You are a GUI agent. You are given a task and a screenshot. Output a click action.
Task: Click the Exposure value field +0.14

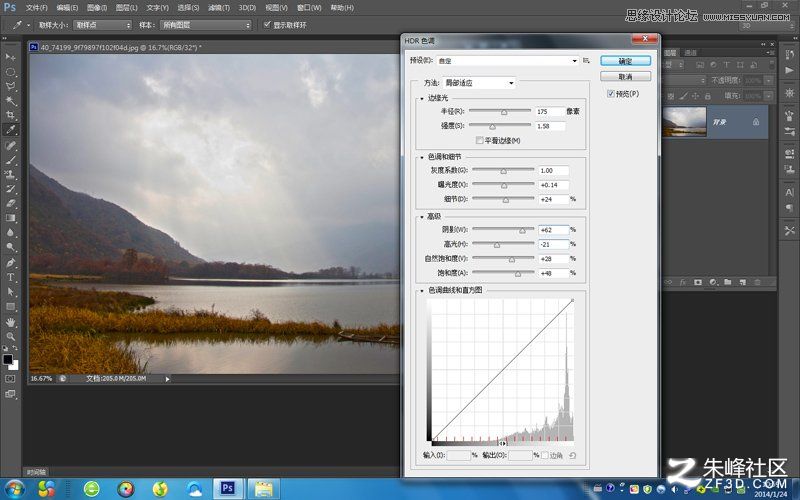coord(554,185)
